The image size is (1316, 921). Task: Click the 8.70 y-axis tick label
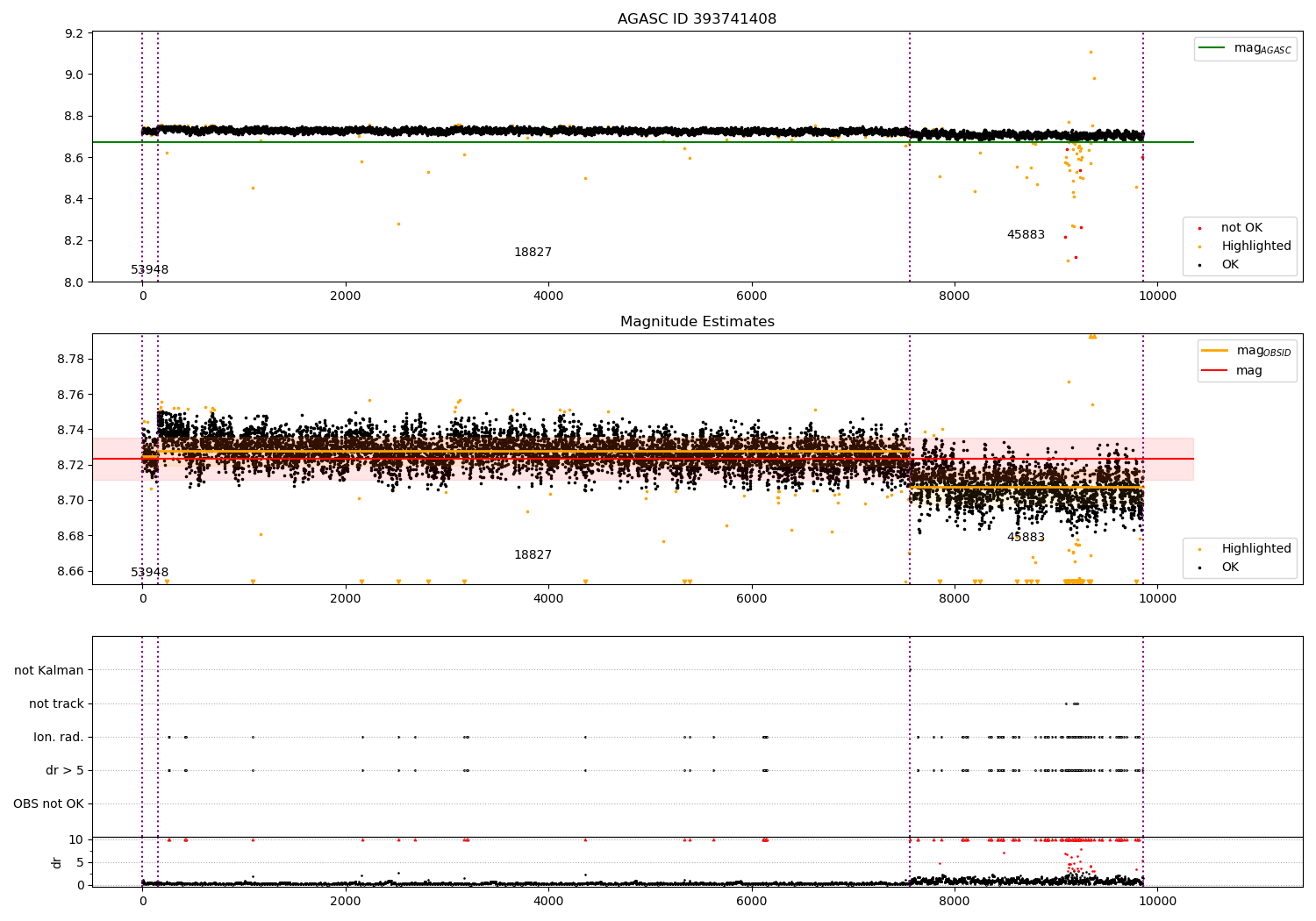coord(71,501)
